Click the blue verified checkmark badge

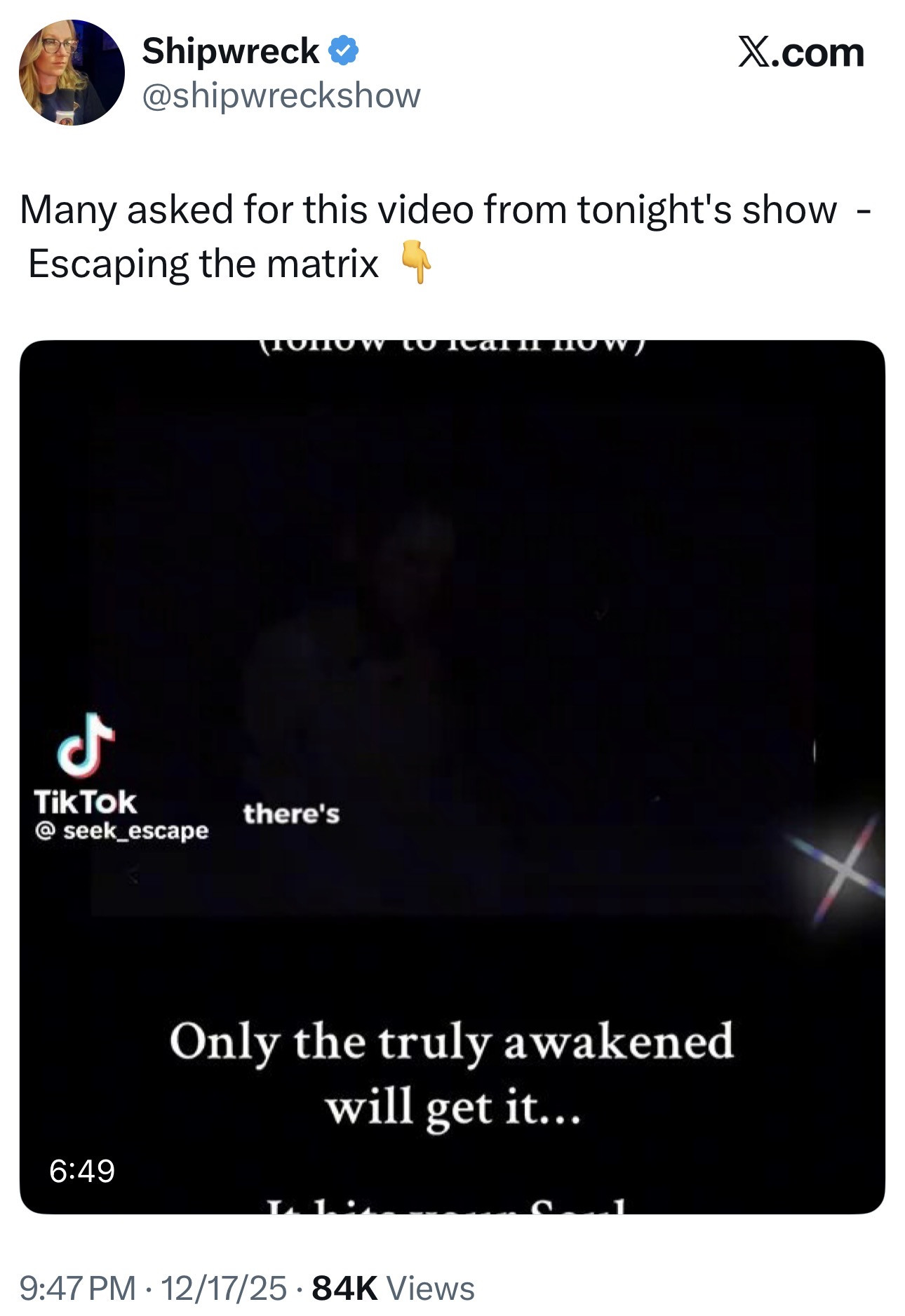point(343,51)
